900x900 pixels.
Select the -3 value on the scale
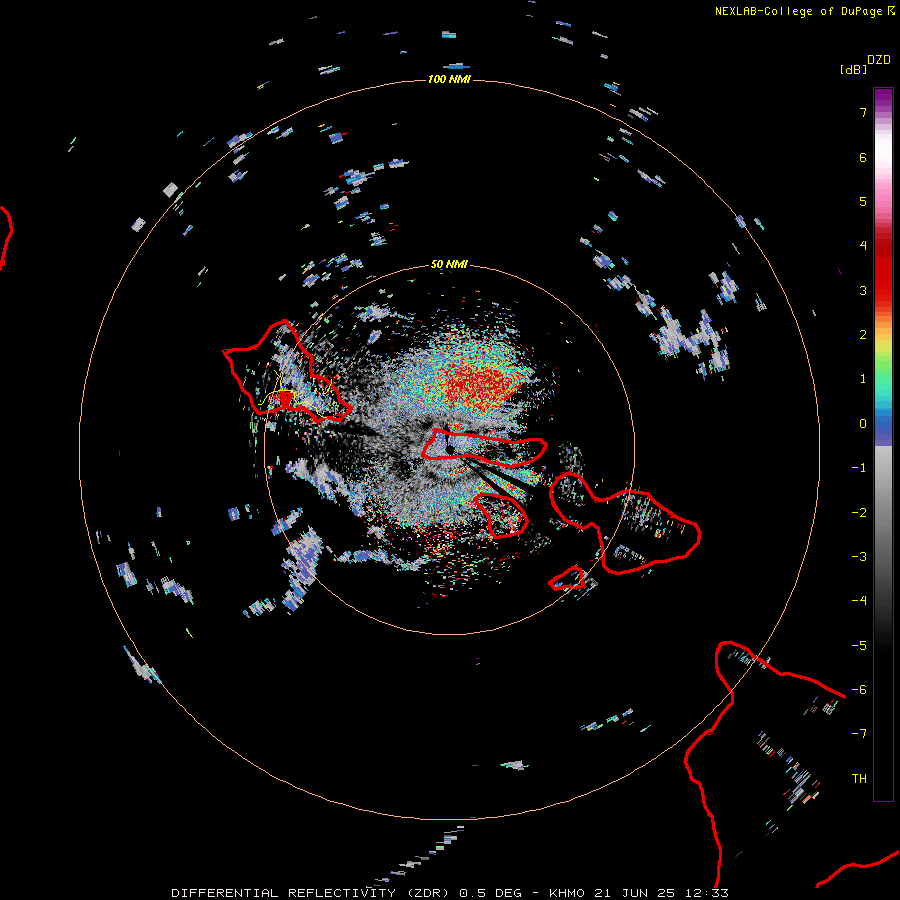[859, 557]
